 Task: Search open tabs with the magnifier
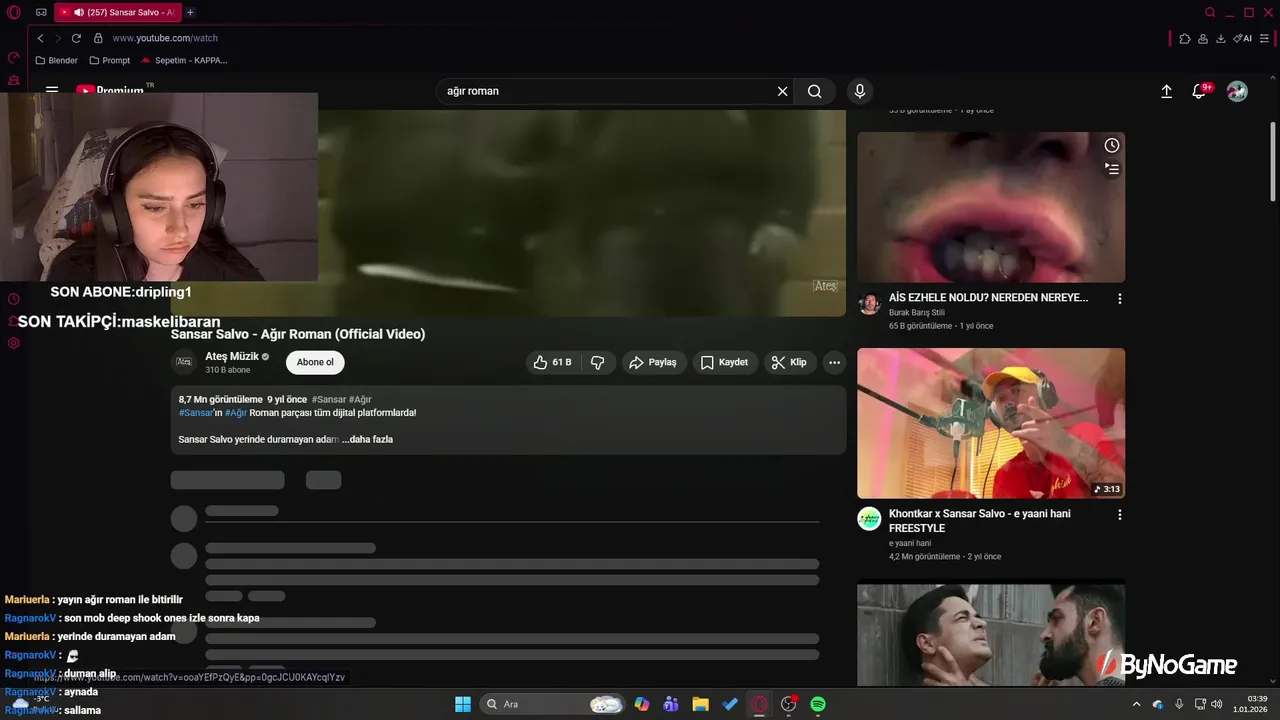(1210, 13)
